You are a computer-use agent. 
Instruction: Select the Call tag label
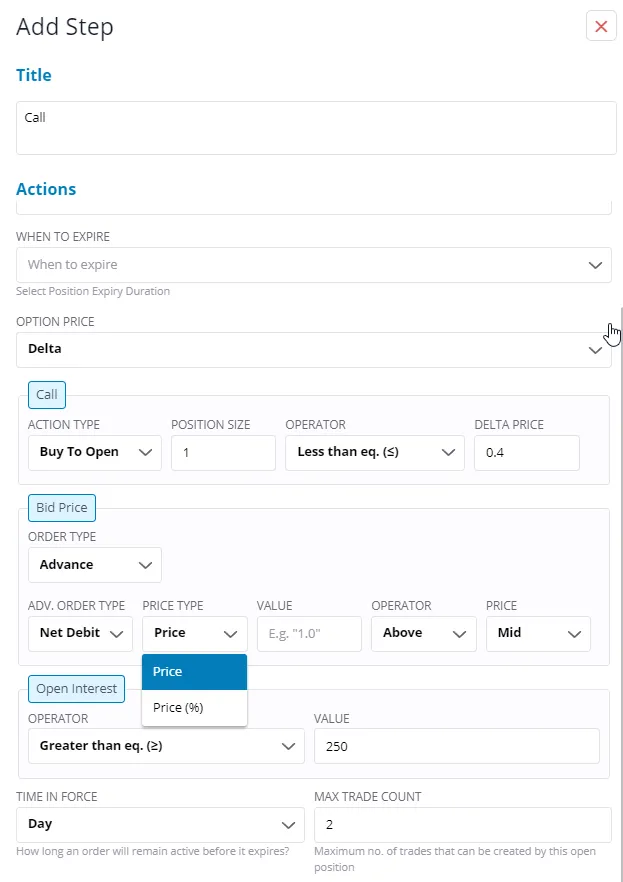pyautogui.click(x=47, y=394)
